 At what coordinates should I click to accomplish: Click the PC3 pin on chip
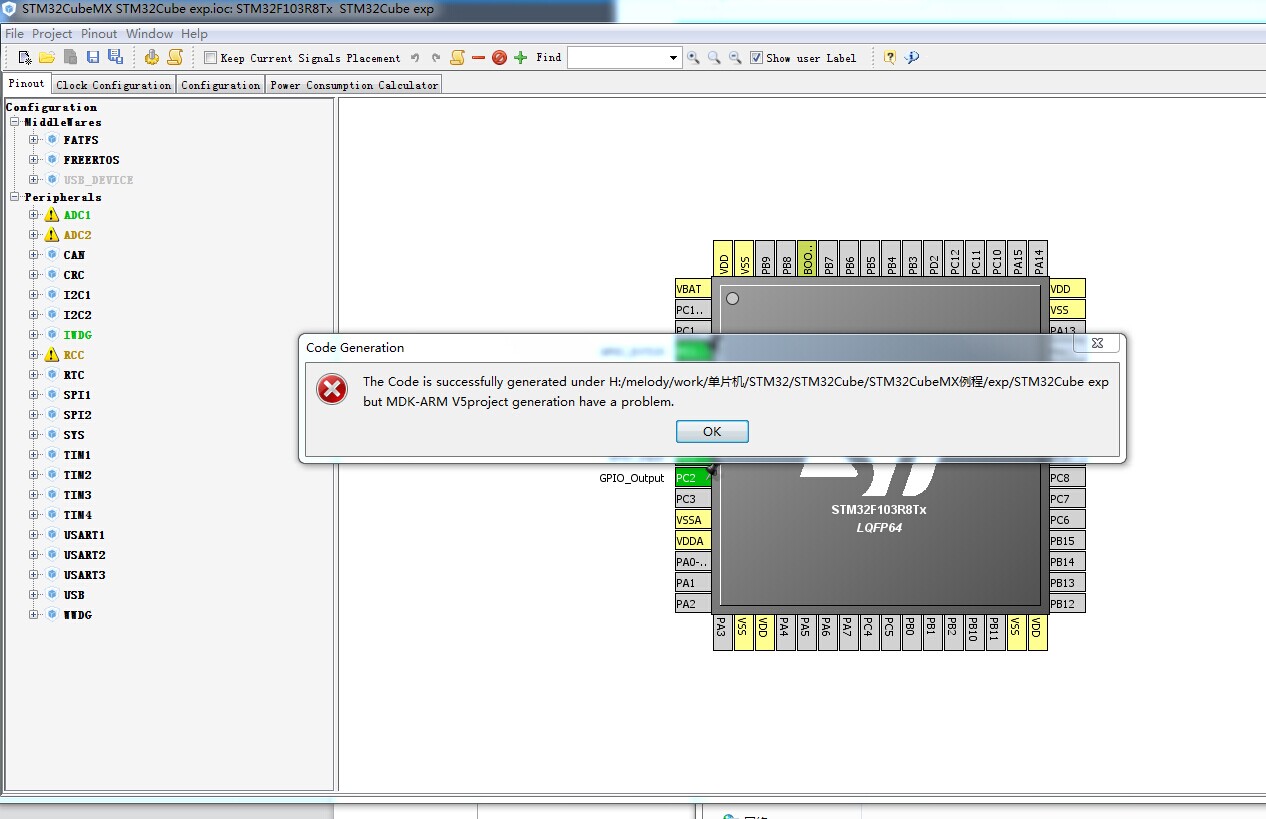point(693,499)
